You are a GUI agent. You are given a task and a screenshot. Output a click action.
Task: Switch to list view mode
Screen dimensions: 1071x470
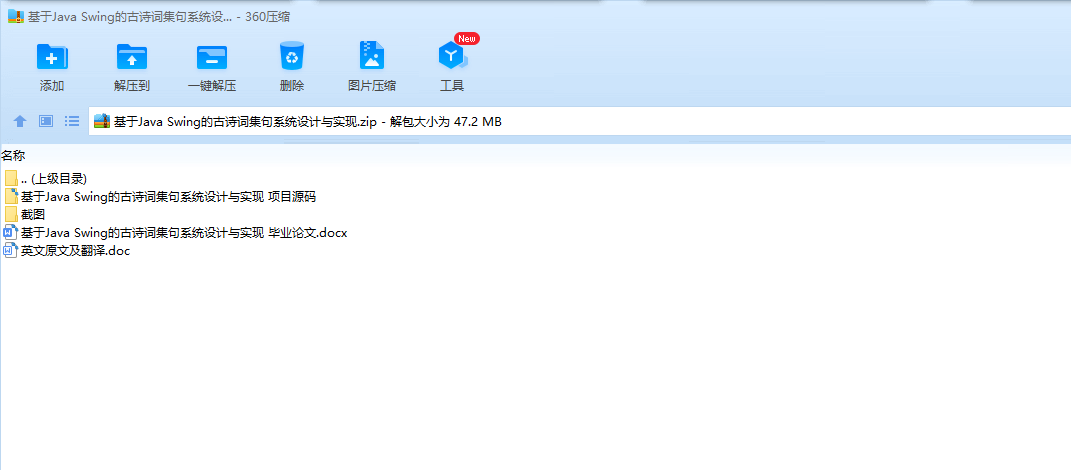click(x=72, y=122)
